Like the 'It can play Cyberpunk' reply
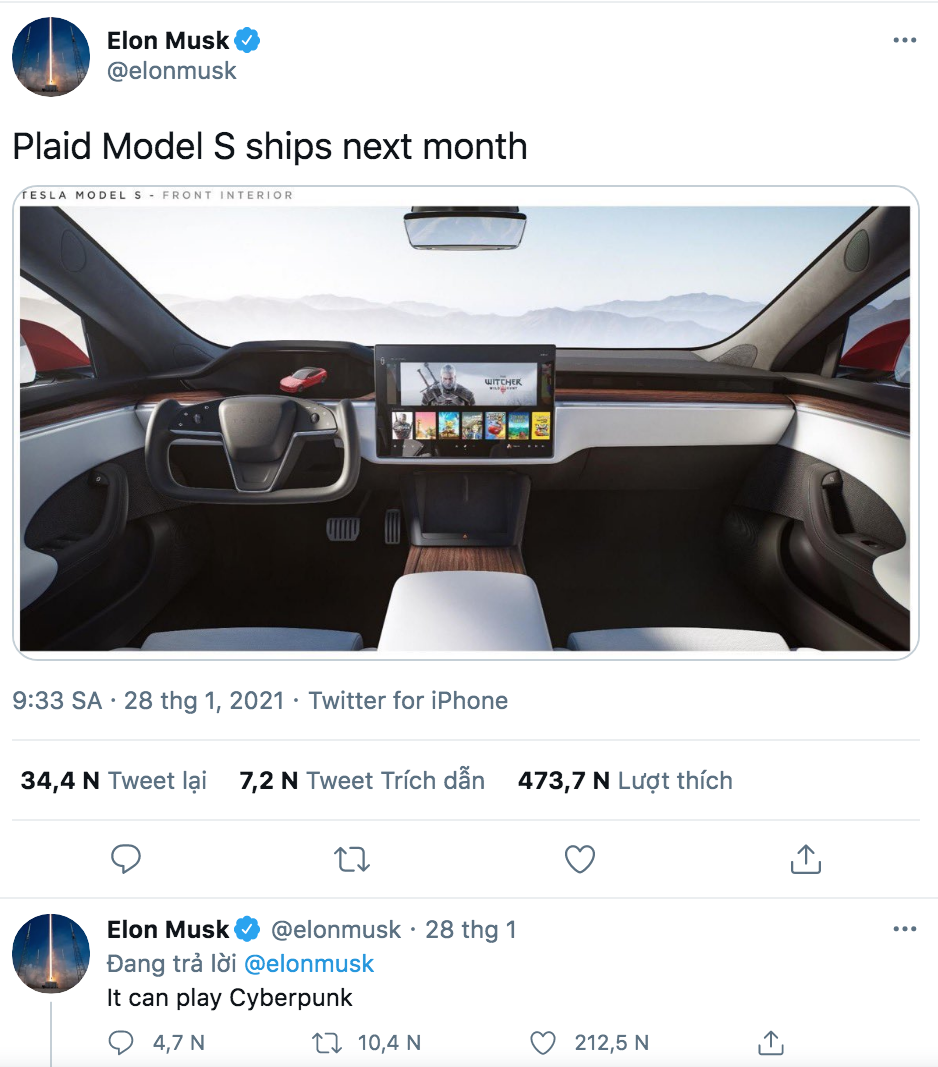This screenshot has height=1067, width=938. pyautogui.click(x=542, y=1042)
